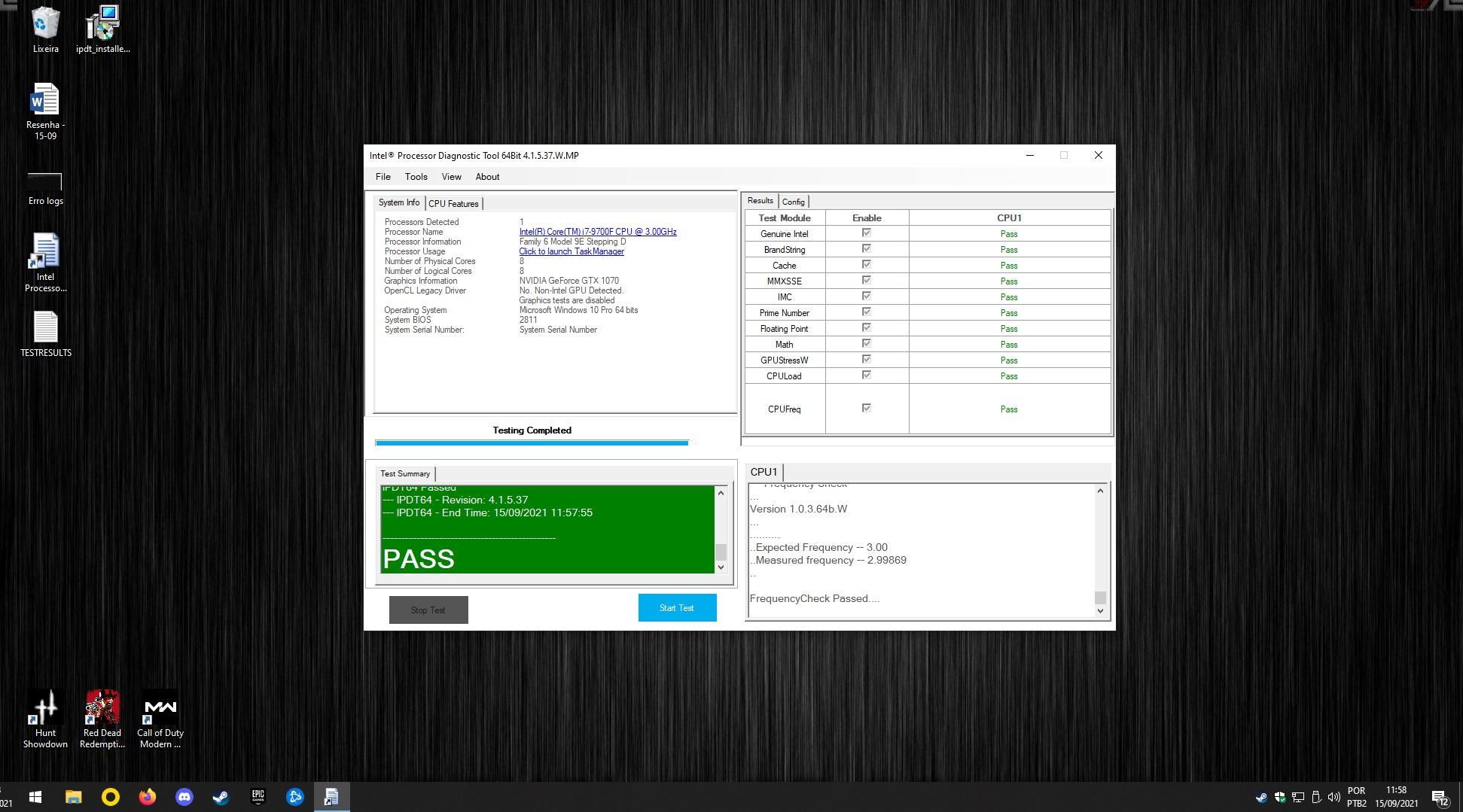Select the System Info tab
Image resolution: width=1463 pixels, height=812 pixels.
[399, 203]
